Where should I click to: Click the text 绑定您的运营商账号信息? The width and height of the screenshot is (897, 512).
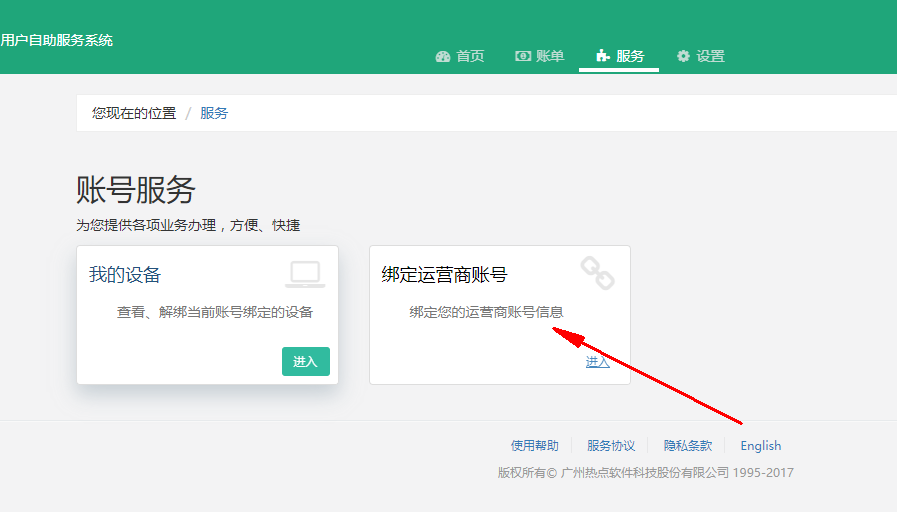tap(486, 312)
